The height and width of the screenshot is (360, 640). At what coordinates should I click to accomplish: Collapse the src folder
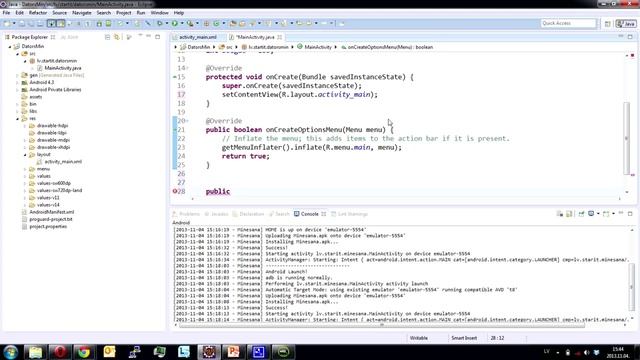pyautogui.click(x=18, y=54)
